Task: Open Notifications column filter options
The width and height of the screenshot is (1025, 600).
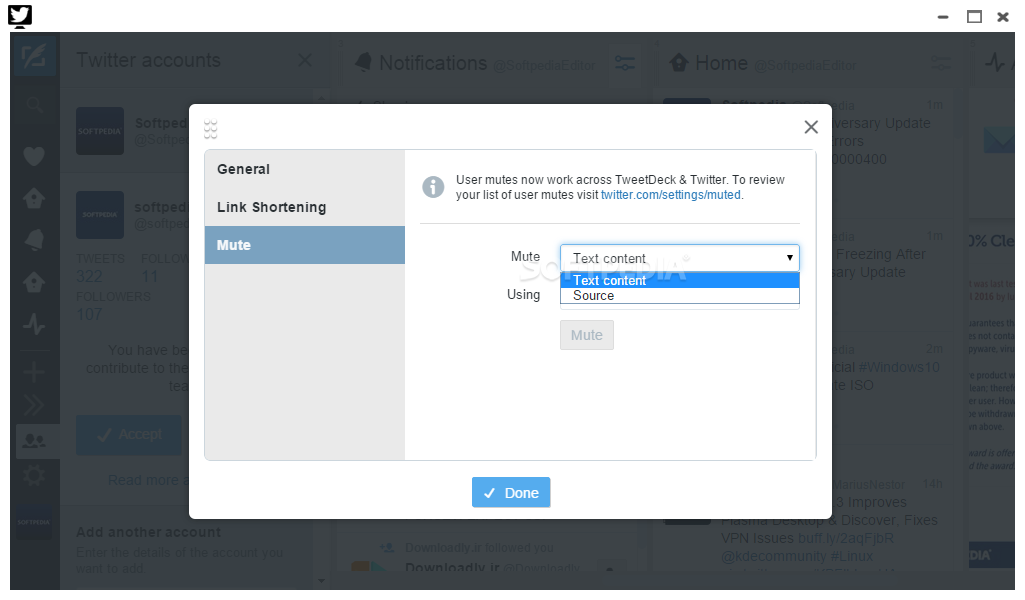Action: click(x=624, y=63)
